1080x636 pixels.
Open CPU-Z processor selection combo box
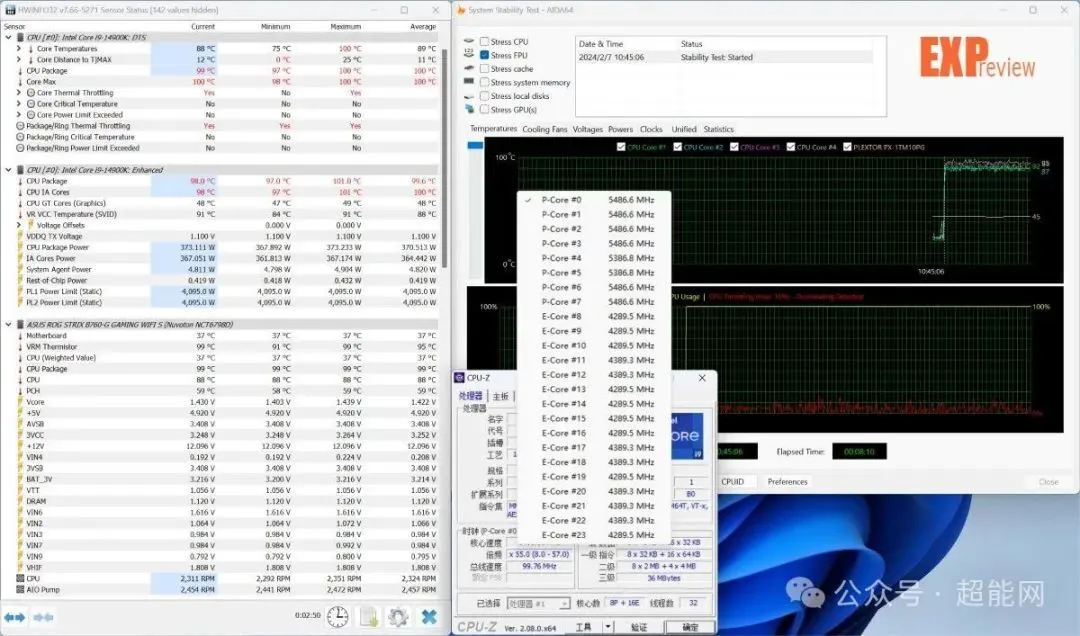tap(538, 604)
